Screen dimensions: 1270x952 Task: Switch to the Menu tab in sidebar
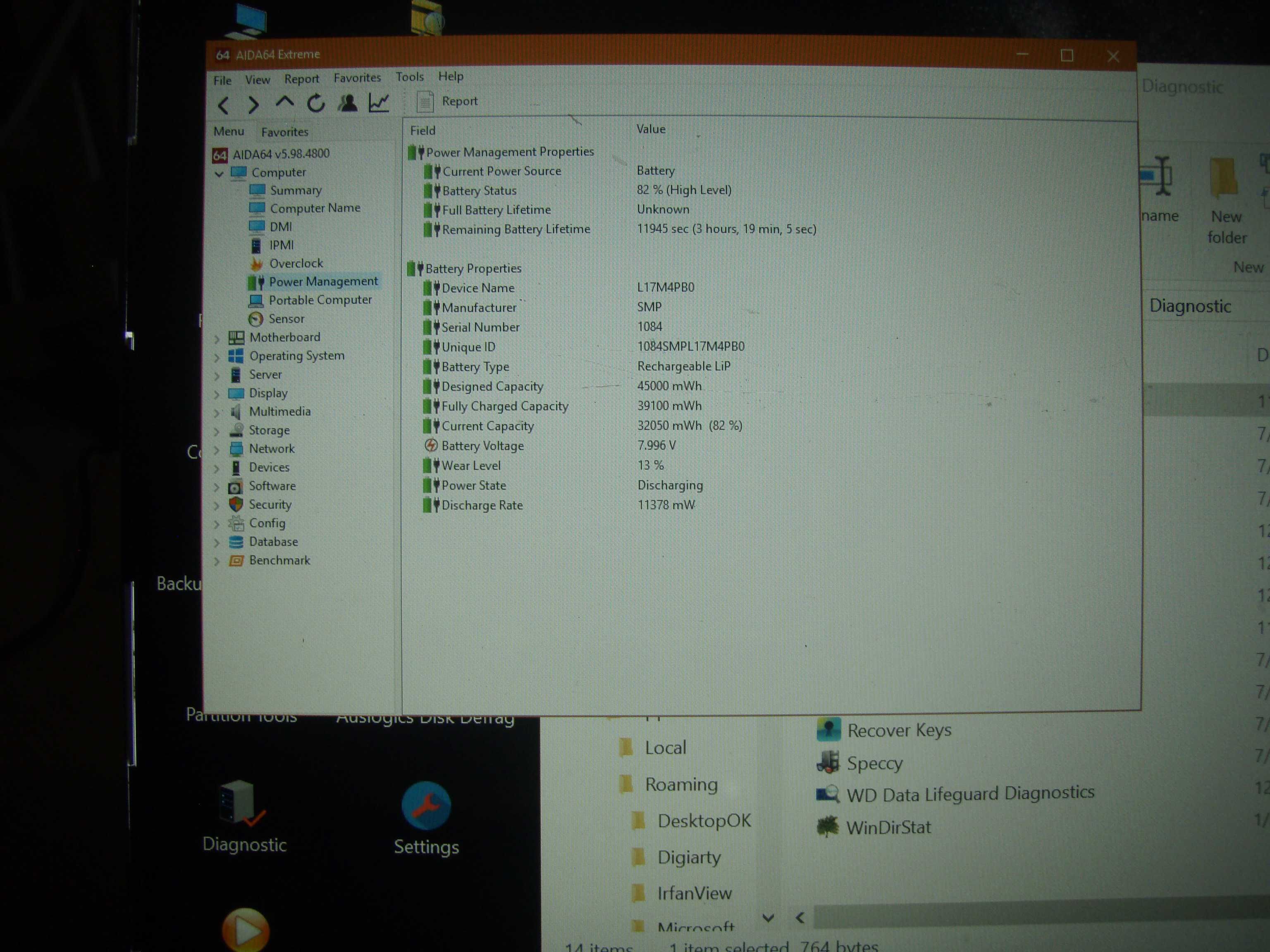click(229, 131)
